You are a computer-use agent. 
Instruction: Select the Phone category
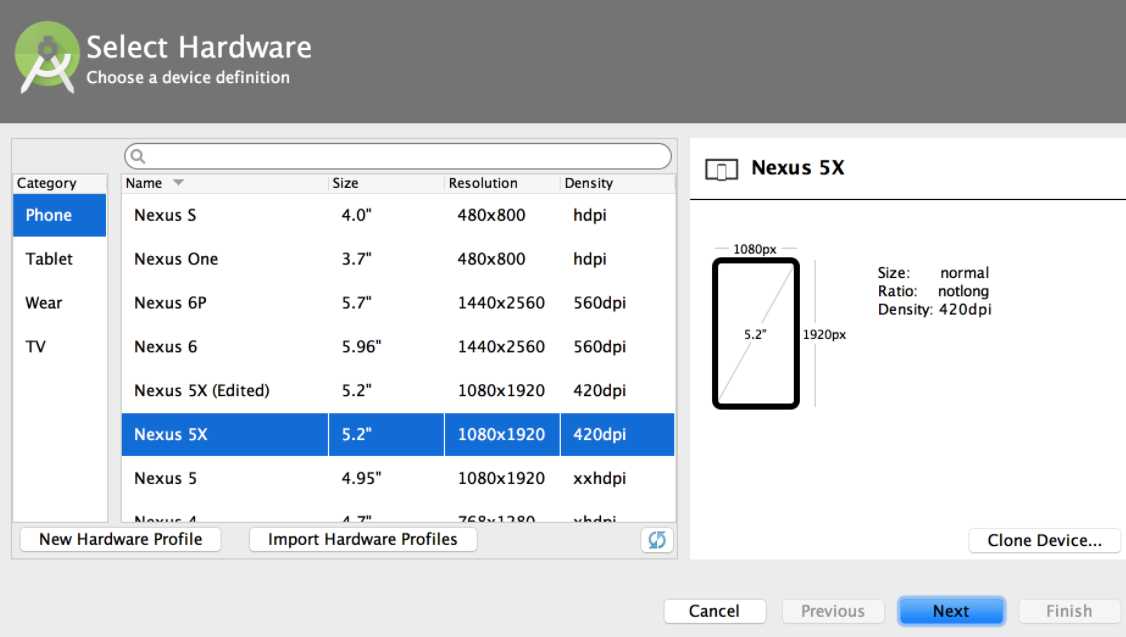60,215
